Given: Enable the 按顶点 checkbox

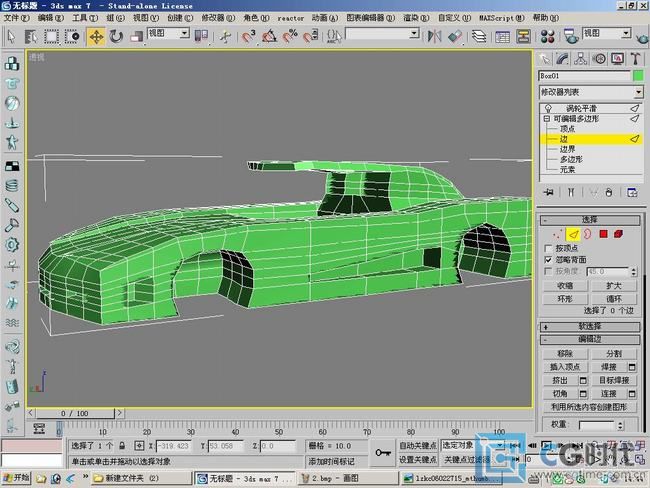Looking at the screenshot, I should tap(548, 248).
